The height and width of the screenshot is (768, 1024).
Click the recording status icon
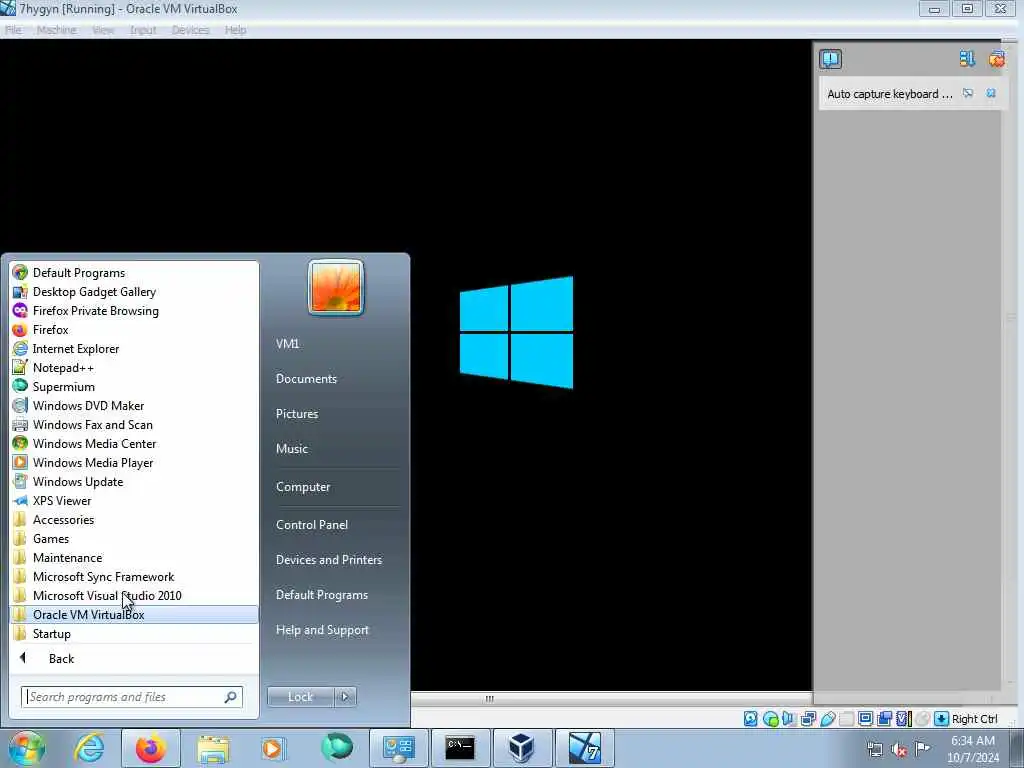click(884, 719)
